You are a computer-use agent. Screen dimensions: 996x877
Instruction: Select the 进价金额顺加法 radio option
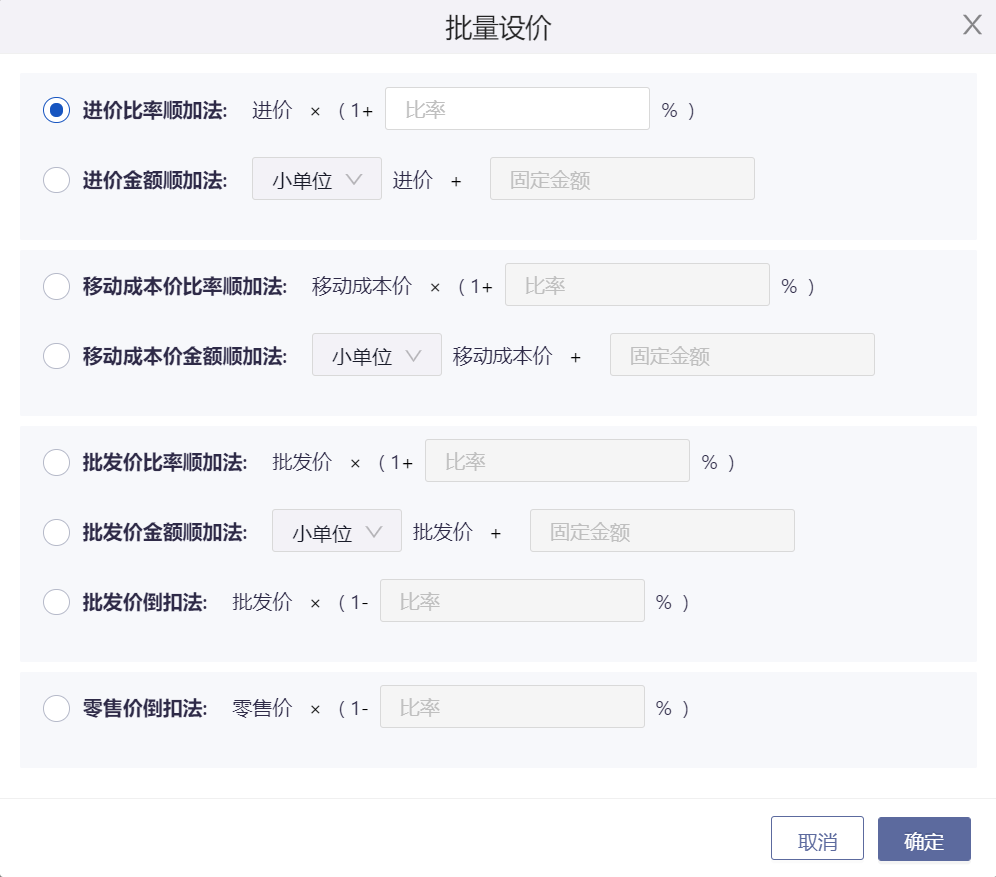(x=56, y=180)
